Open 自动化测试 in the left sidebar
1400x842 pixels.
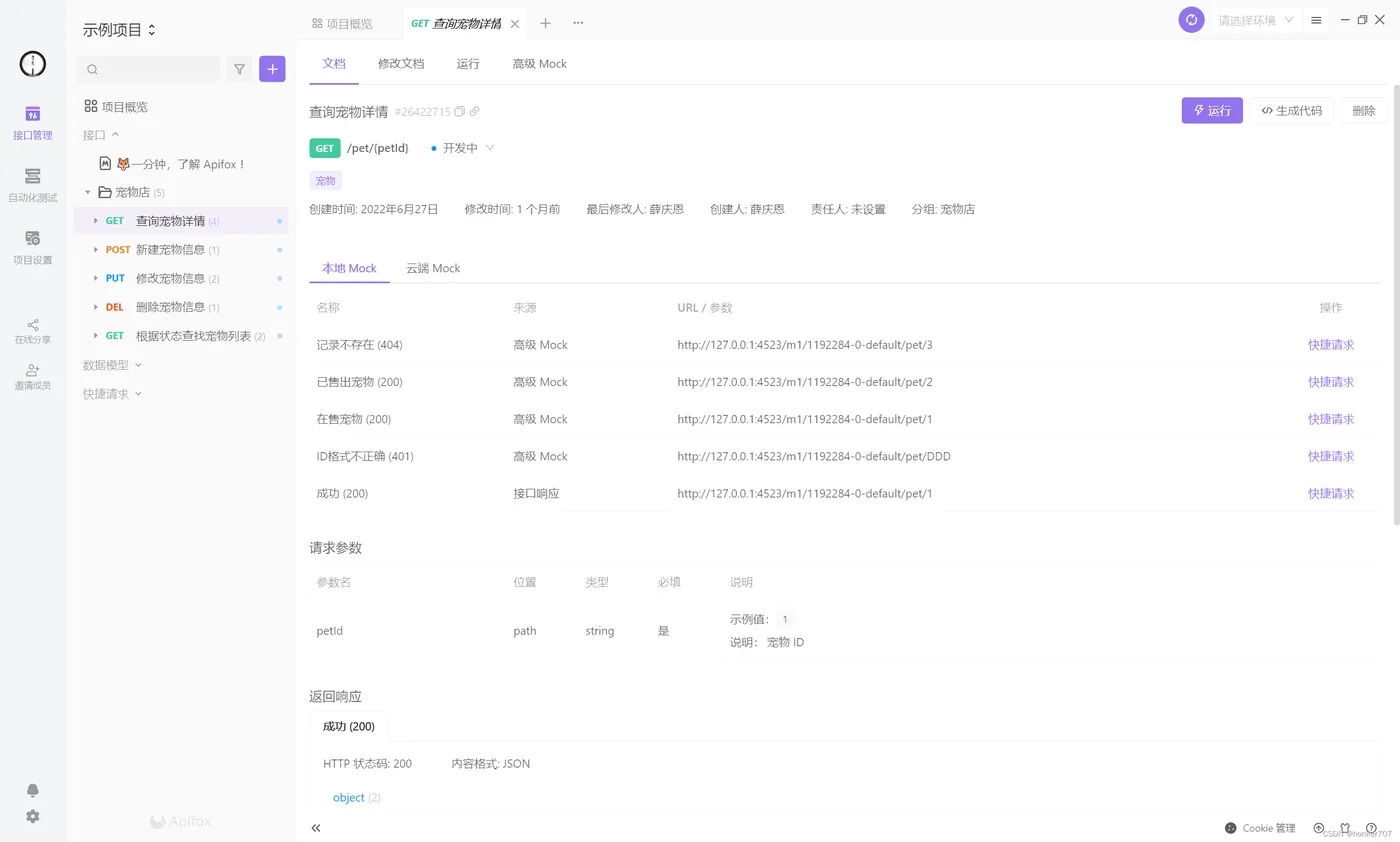(33, 185)
